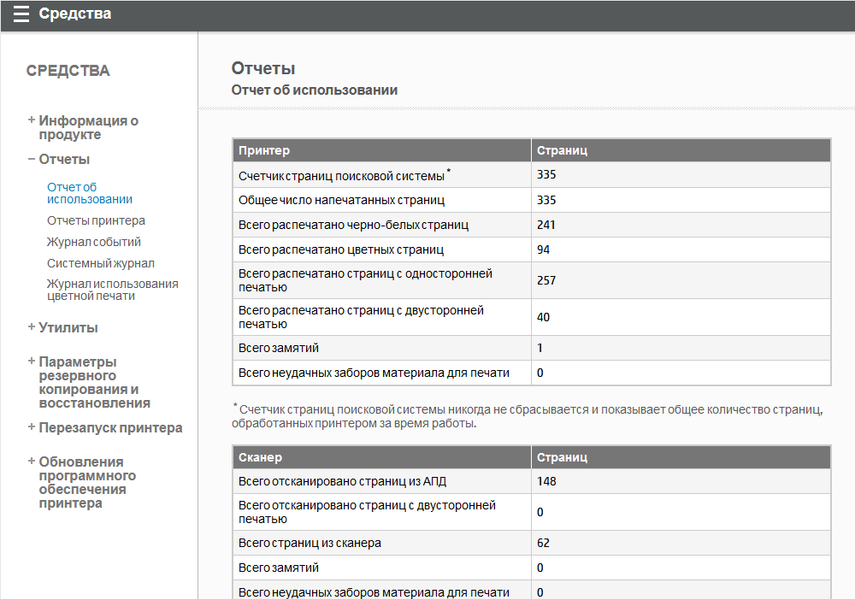Click Всего распечатано цветных страниц row
Screen dimensions: 855x599
pos(341,249)
